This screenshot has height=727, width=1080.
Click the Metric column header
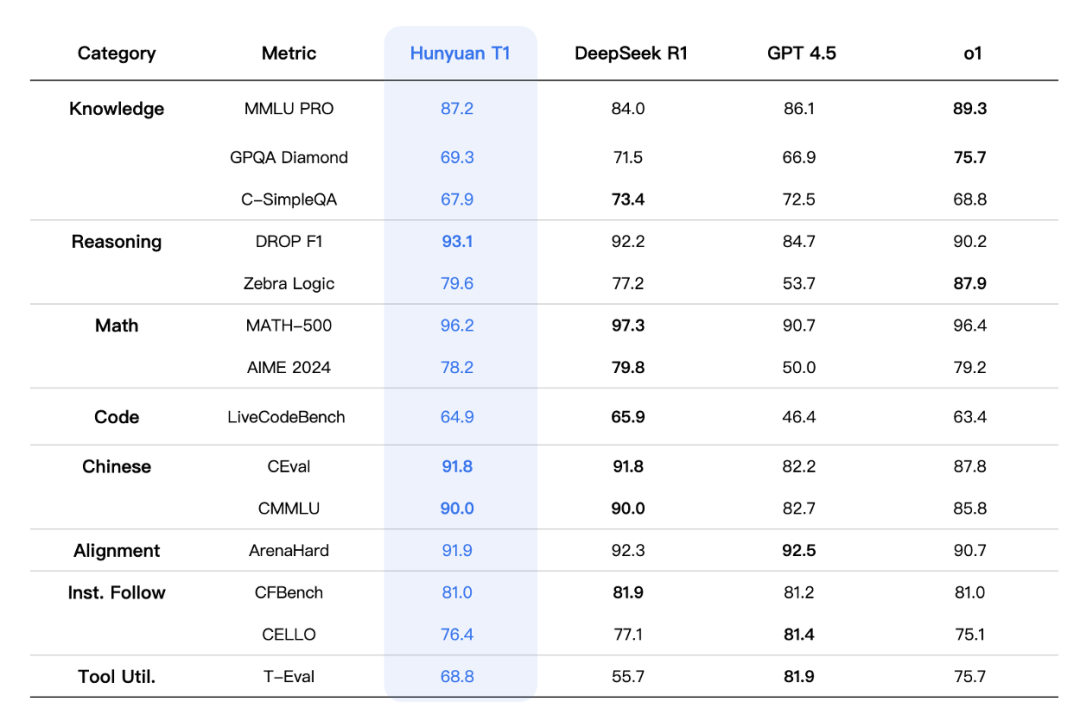(x=289, y=53)
